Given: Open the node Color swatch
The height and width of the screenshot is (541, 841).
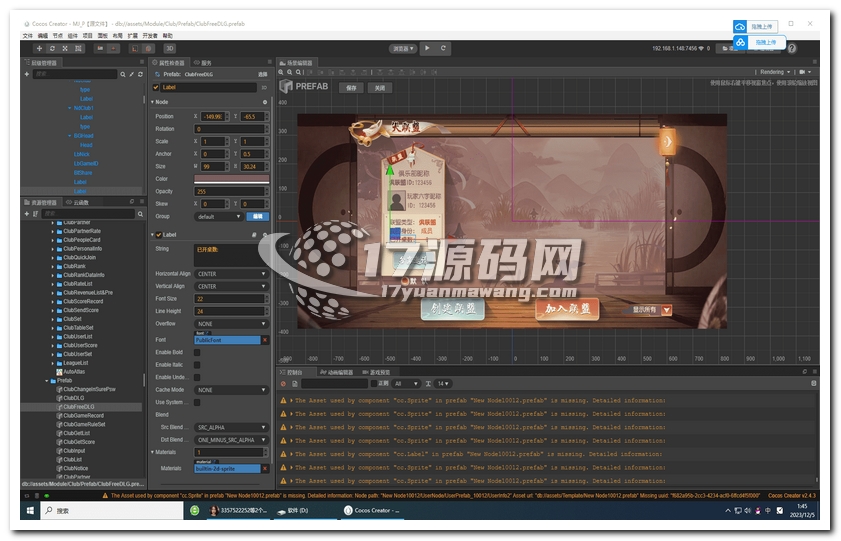Looking at the screenshot, I should [231, 179].
